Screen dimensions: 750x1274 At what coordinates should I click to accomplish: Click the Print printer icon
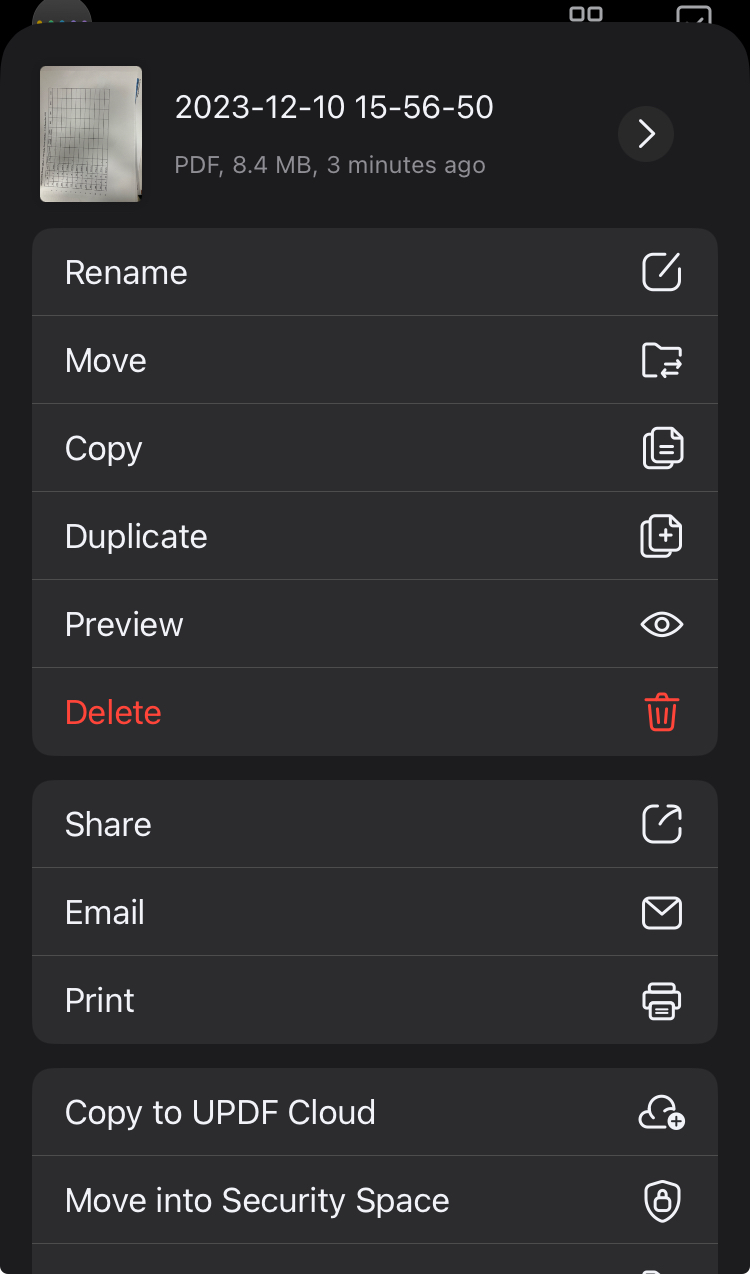pyautogui.click(x=661, y=1000)
